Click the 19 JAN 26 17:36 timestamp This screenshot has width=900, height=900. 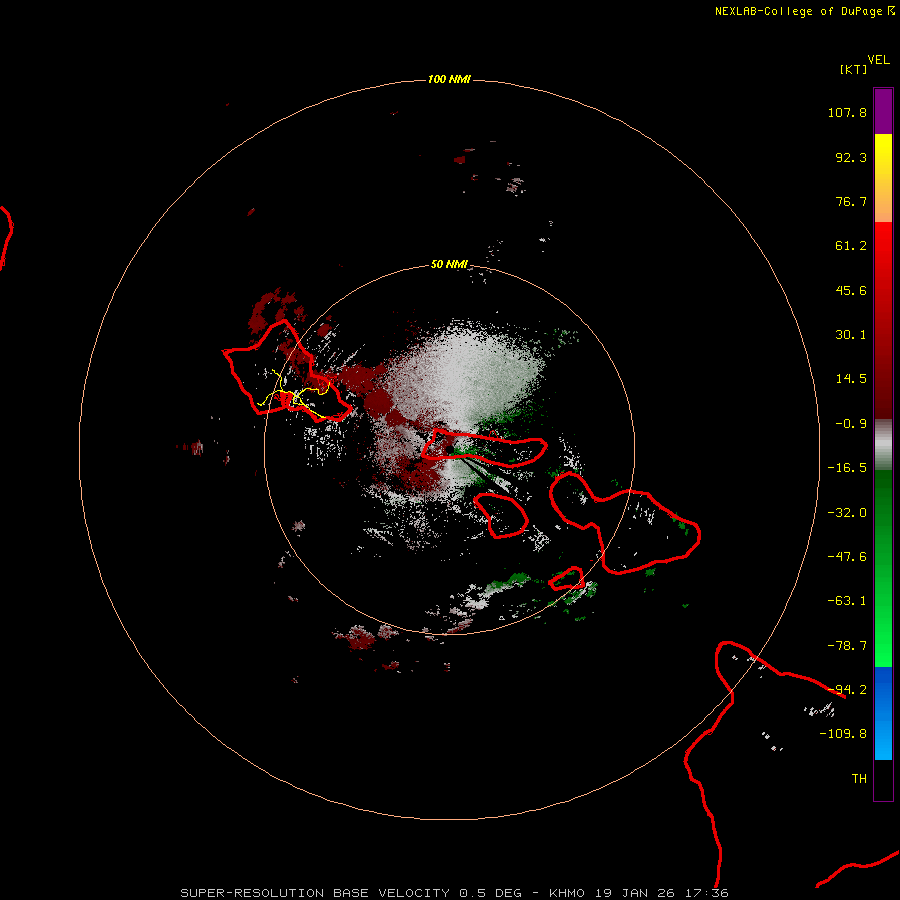662,893
